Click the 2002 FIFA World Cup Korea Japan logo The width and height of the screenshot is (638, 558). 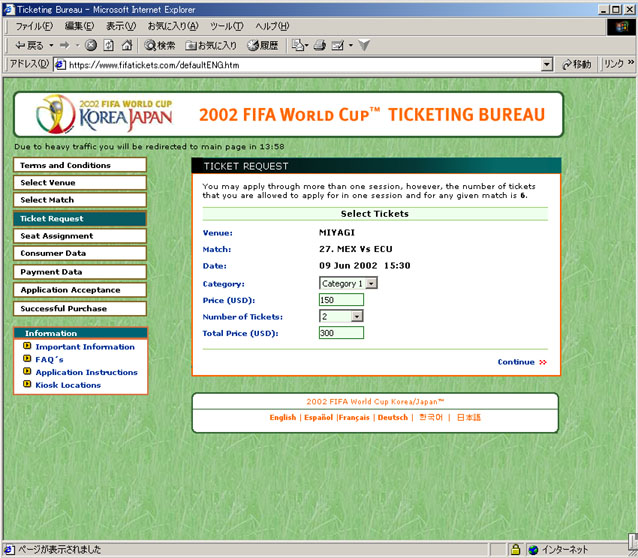105,115
